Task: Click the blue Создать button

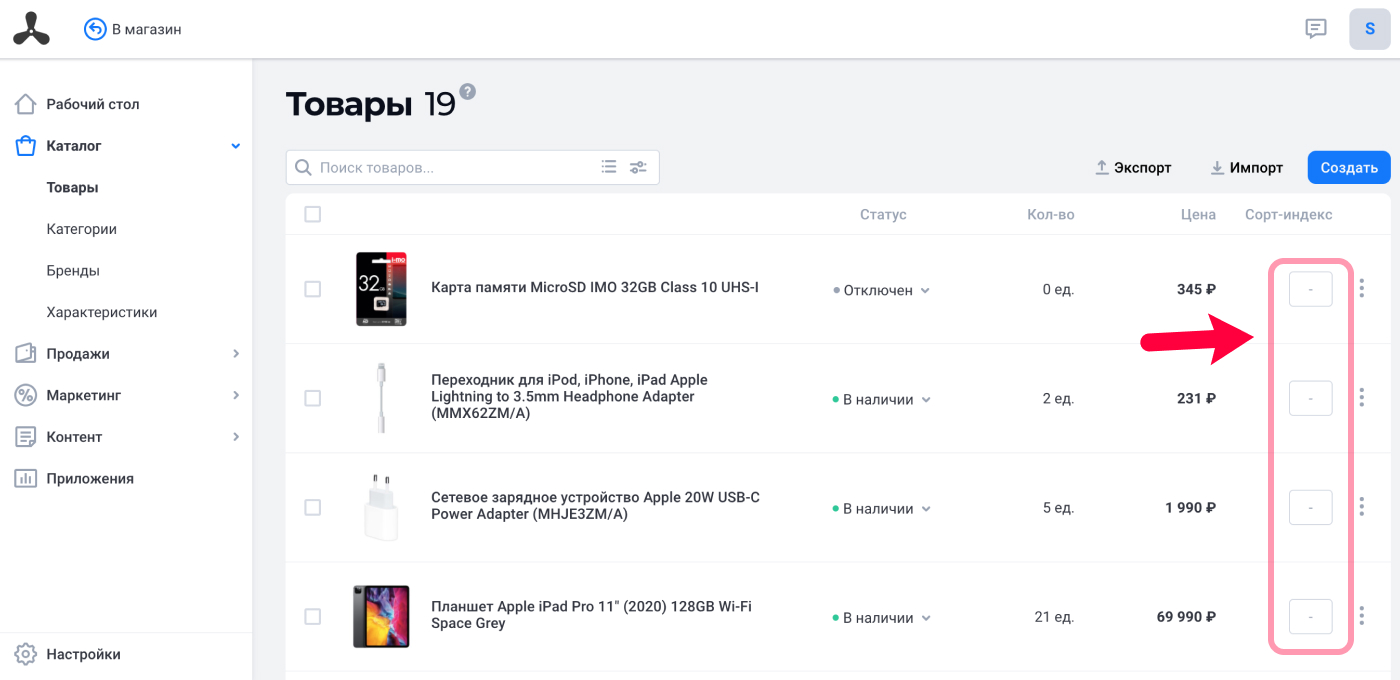Action: tap(1349, 168)
